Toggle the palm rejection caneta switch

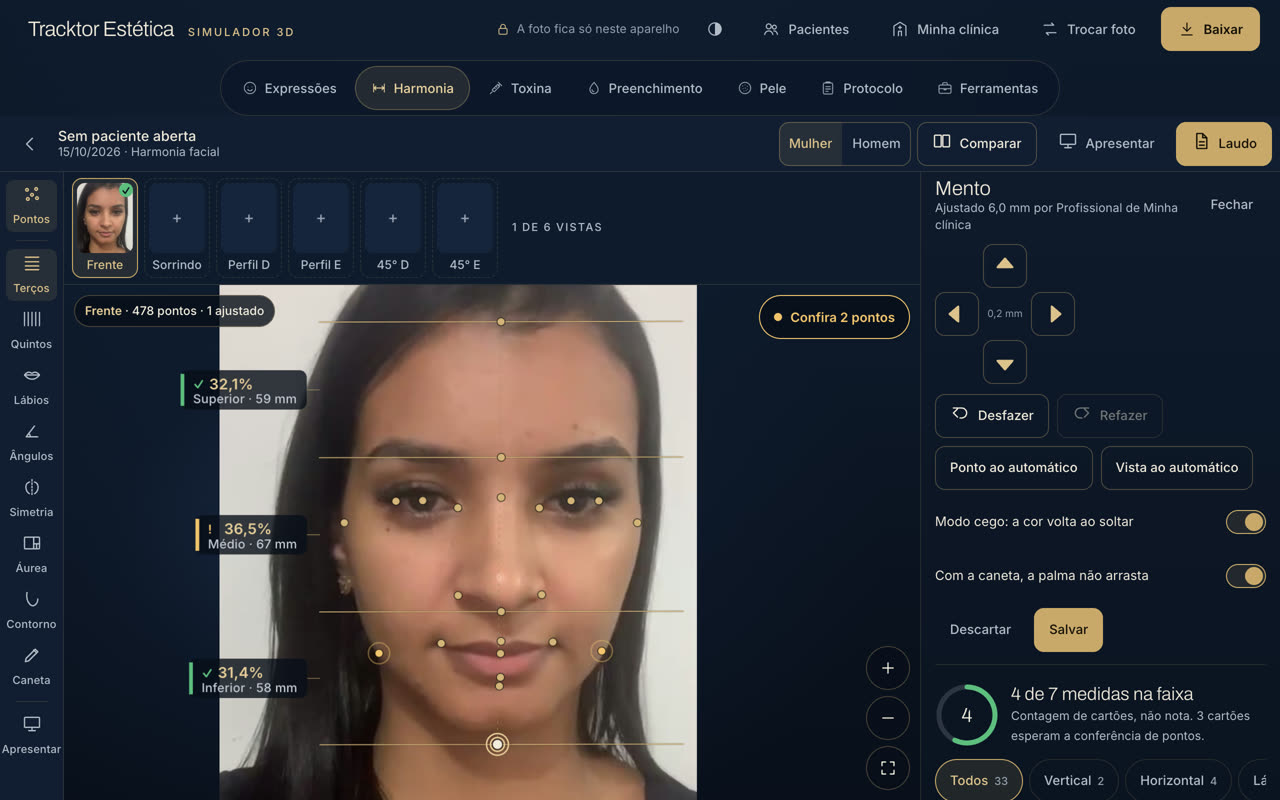[x=1246, y=576]
